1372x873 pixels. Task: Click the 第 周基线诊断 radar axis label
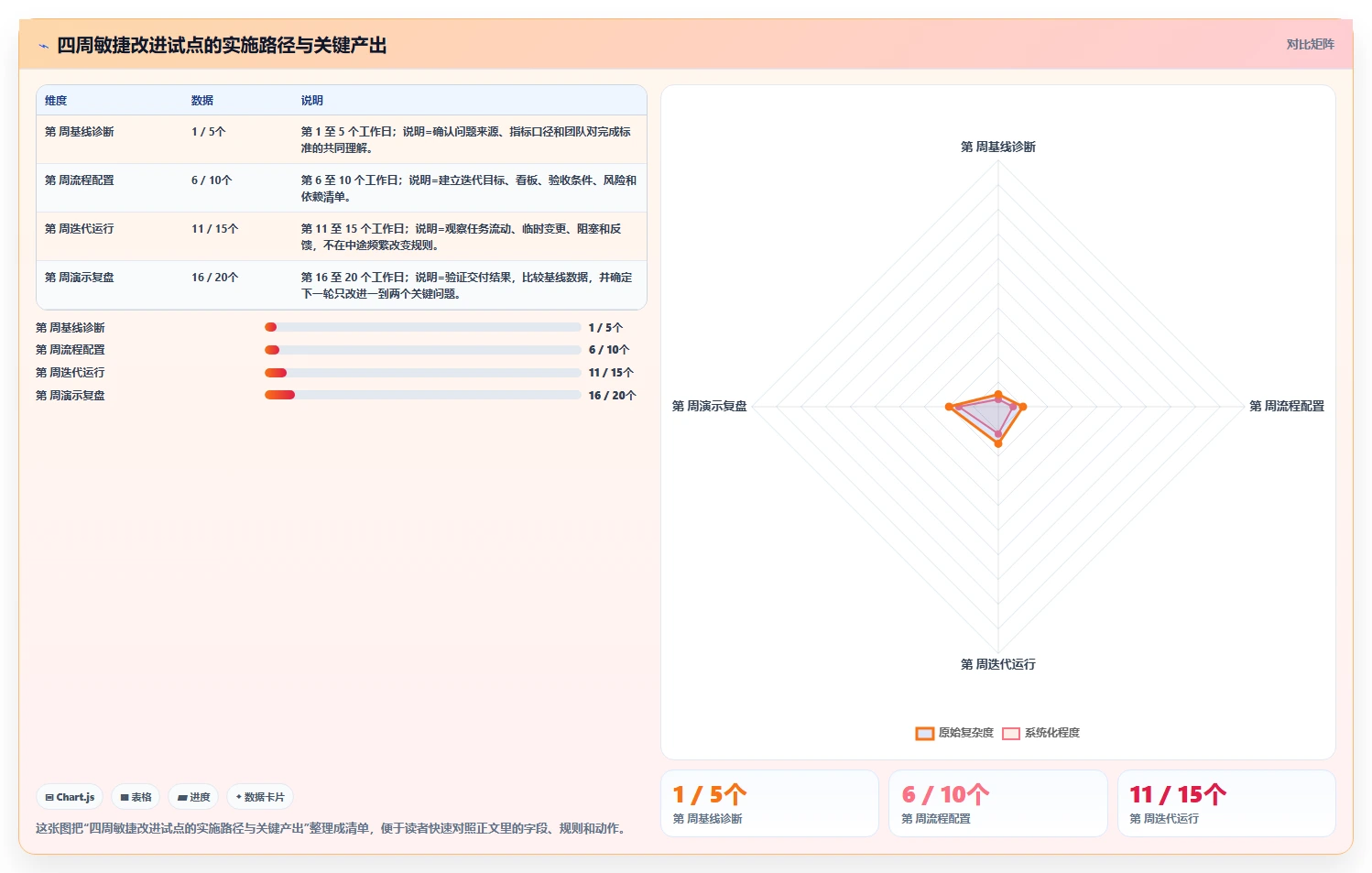pyautogui.click(x=998, y=147)
